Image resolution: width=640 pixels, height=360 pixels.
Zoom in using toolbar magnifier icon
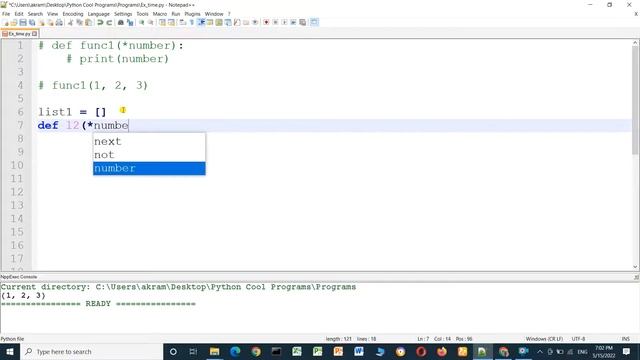pos(142,22)
